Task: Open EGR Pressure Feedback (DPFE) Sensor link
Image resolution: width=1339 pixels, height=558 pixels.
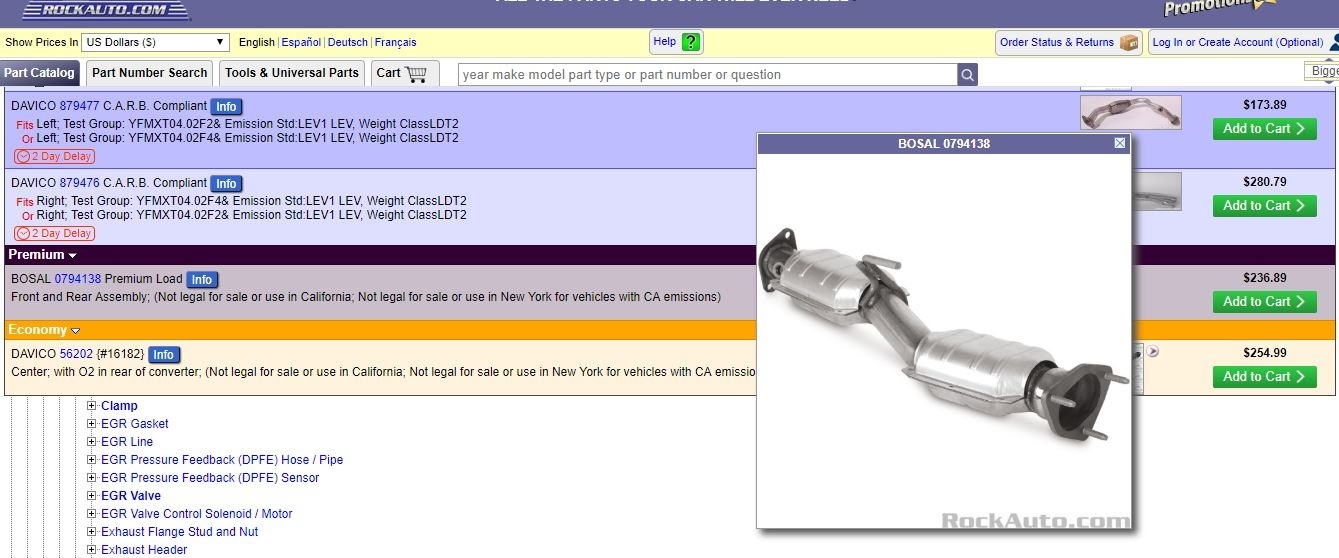Action: pyautogui.click(x=210, y=478)
